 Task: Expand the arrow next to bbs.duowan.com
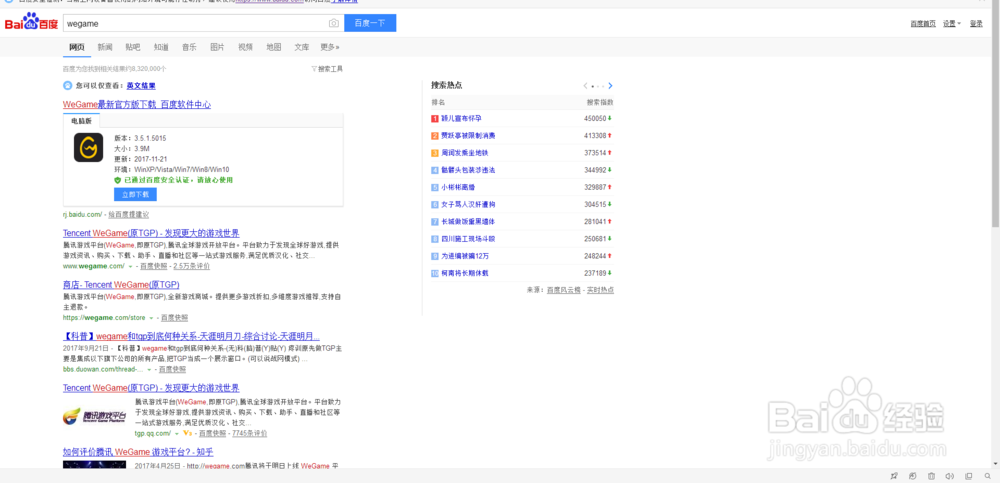tap(149, 369)
